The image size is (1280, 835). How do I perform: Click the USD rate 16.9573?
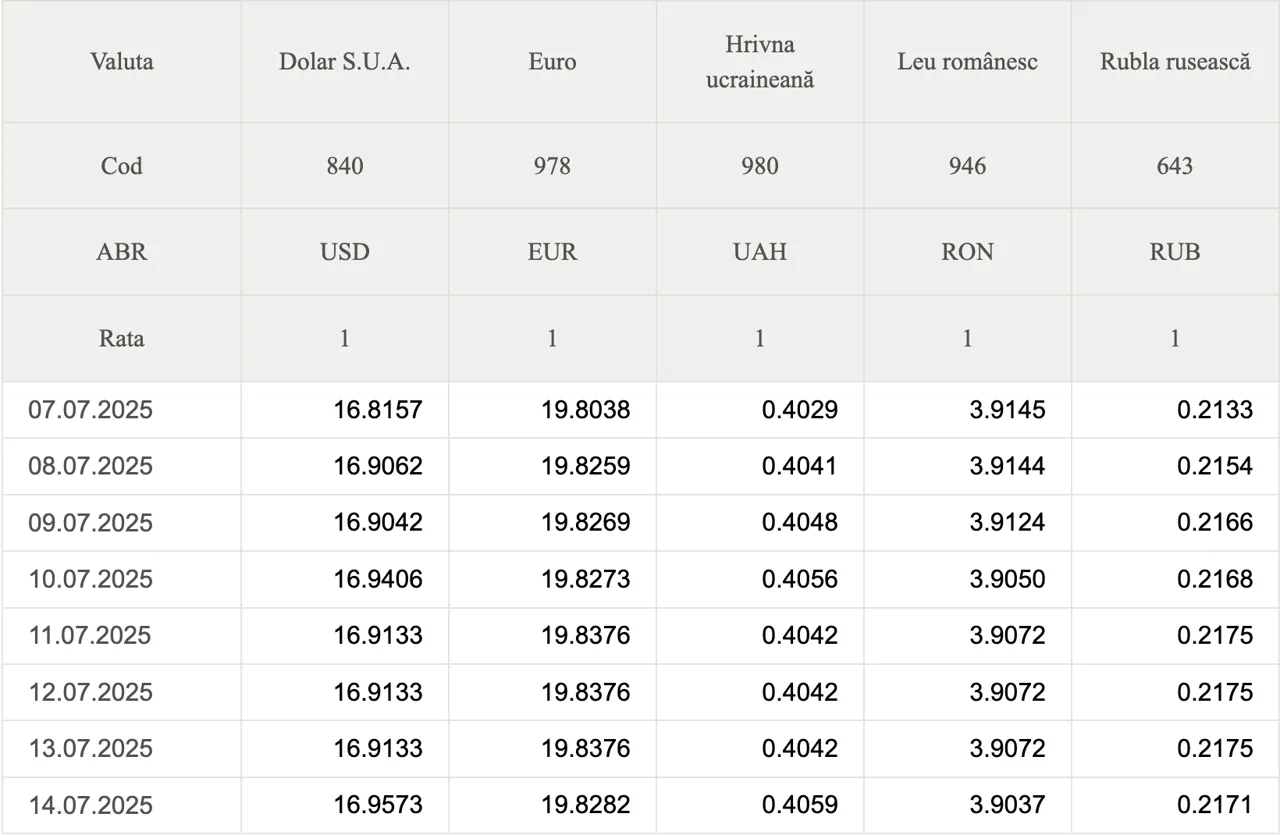point(378,805)
